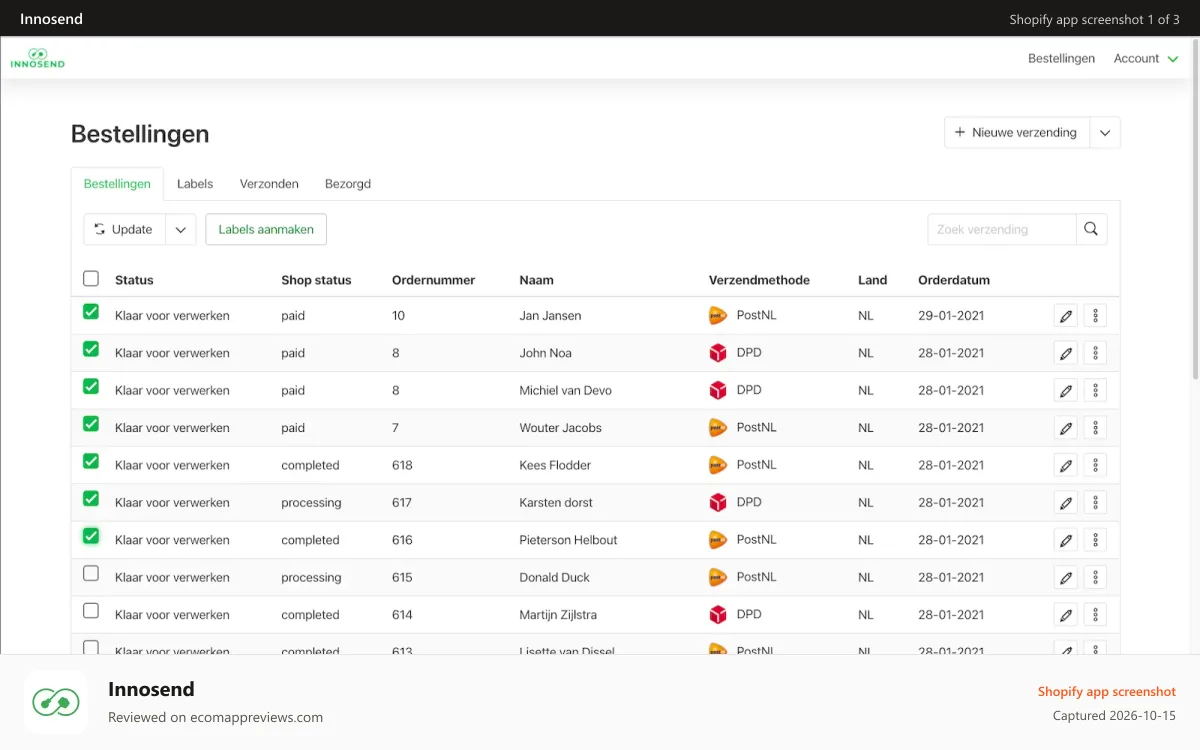The image size is (1200, 750).
Task: Sort by Ordernummer column header
Action: click(x=433, y=280)
